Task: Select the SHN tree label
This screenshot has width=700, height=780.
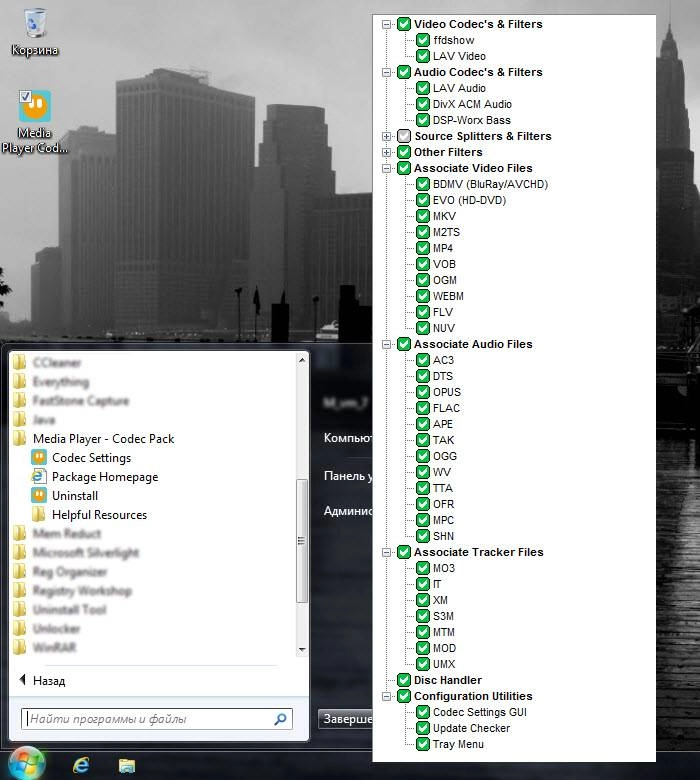Action: coord(443,536)
